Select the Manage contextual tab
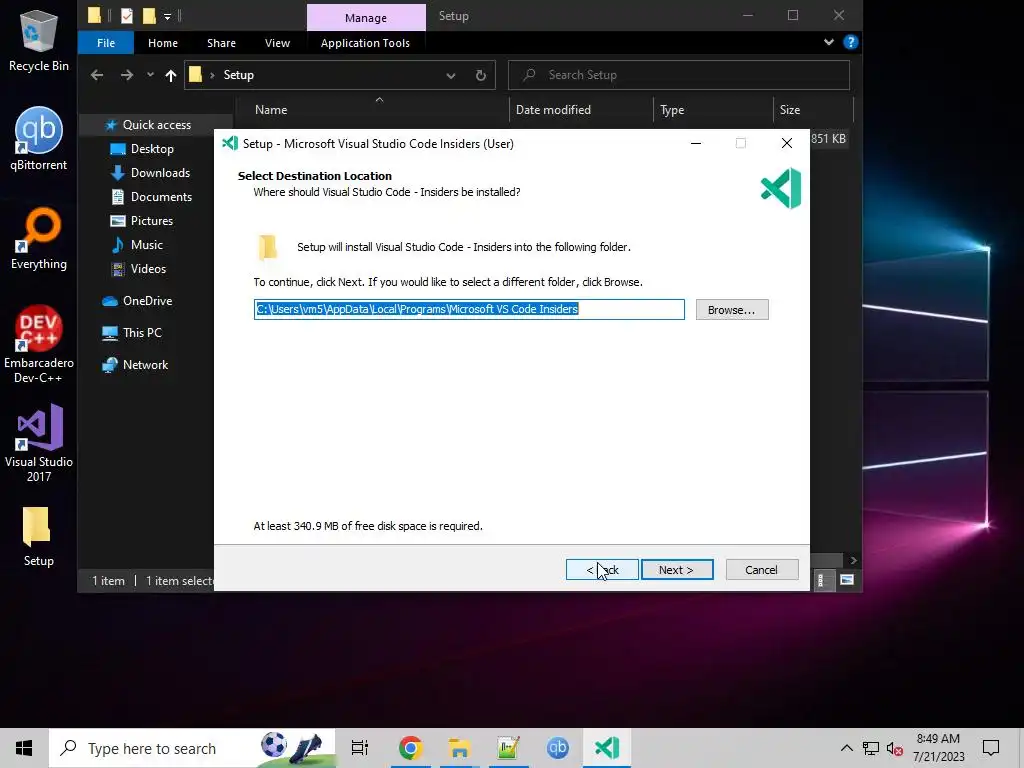This screenshot has height=768, width=1024. coord(366,18)
